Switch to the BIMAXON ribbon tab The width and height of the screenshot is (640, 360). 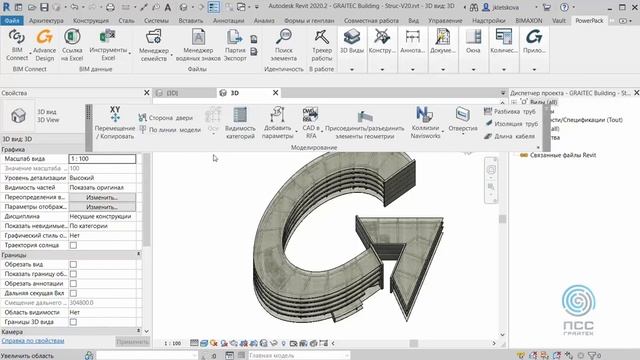point(529,20)
